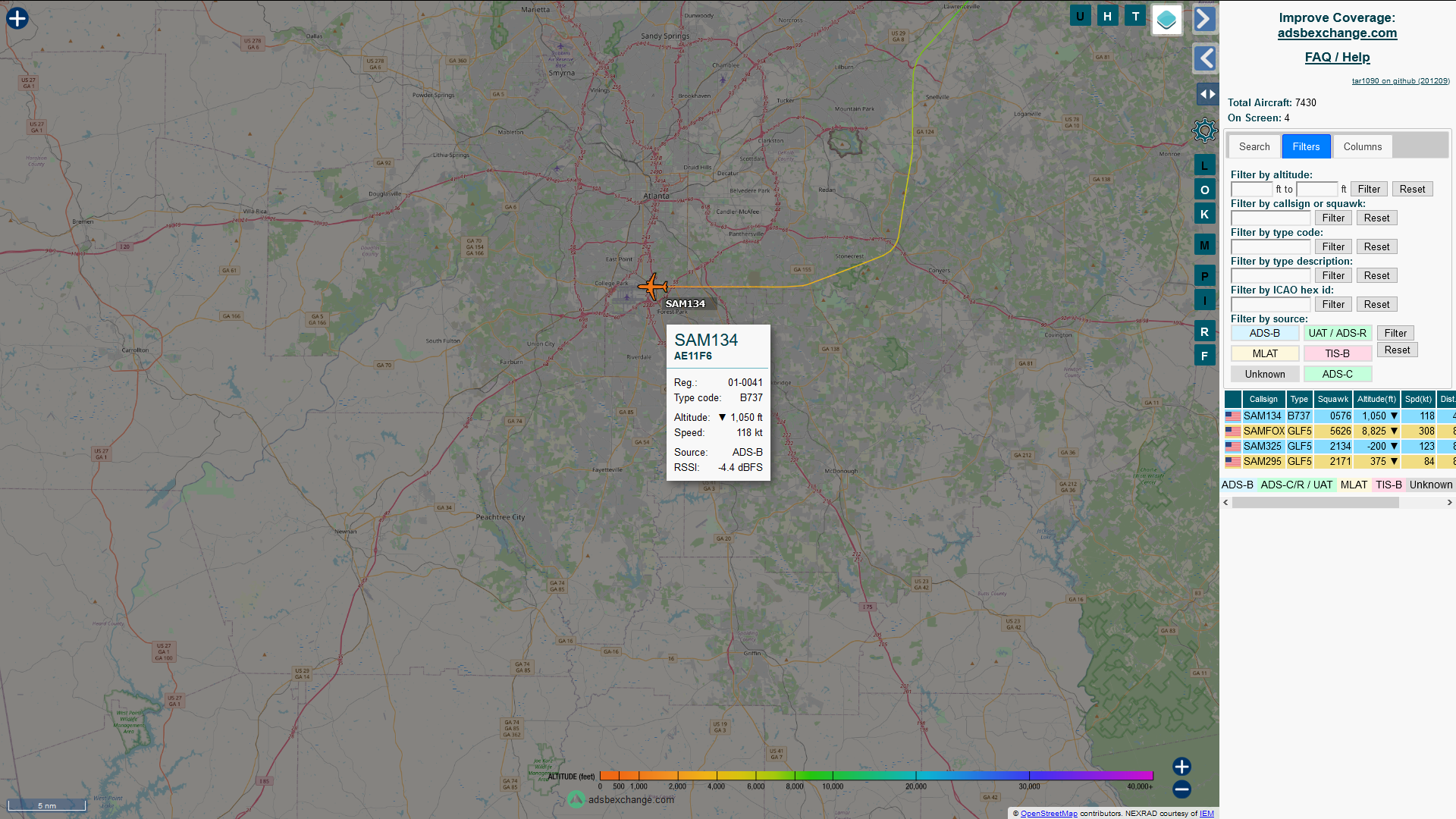Toggle the O map option button
This screenshot has height=819, width=1456.
[x=1204, y=190]
